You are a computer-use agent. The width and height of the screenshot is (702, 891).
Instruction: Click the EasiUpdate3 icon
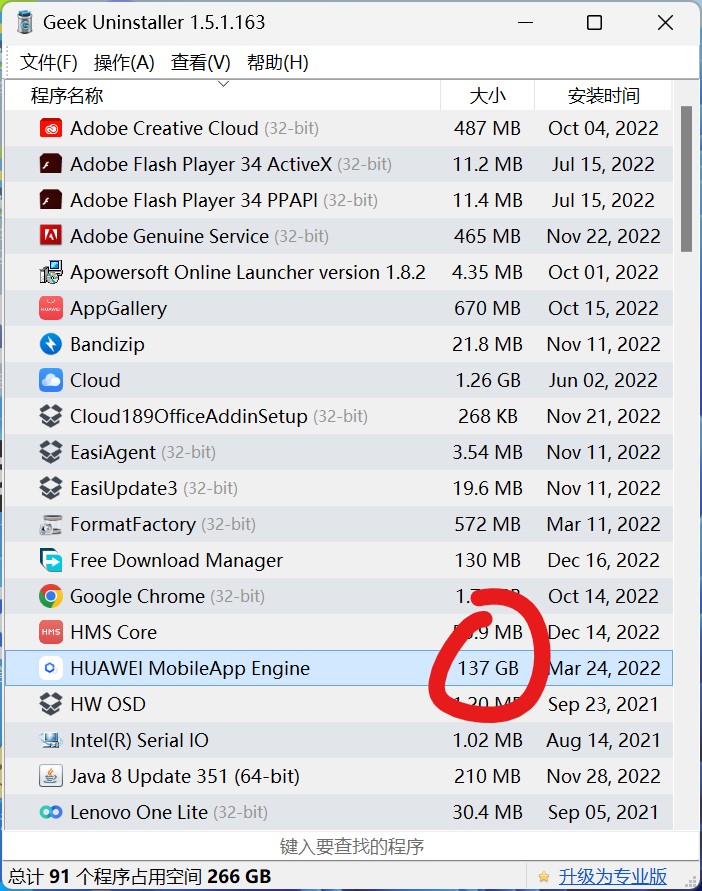(x=51, y=488)
